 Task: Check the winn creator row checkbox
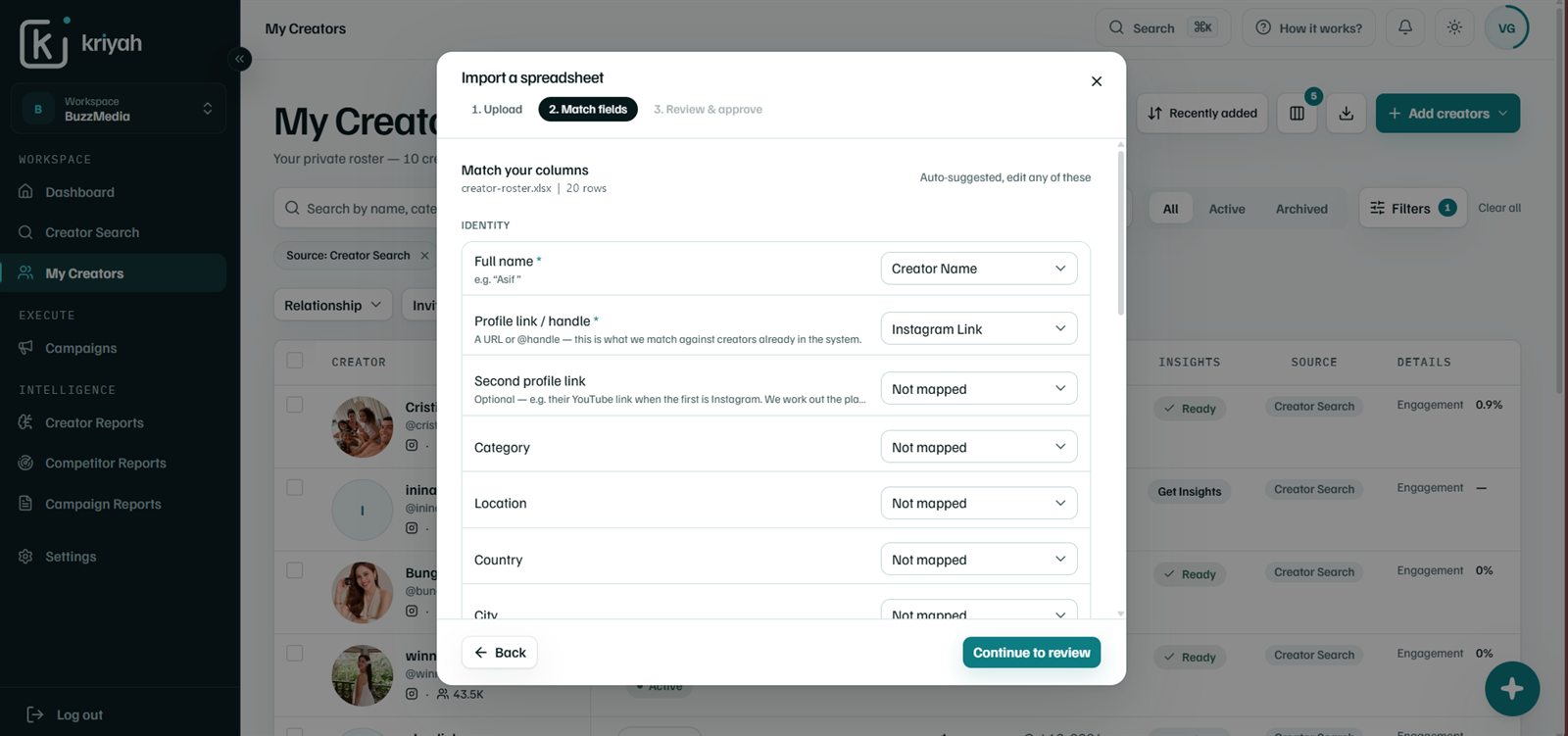tap(295, 654)
